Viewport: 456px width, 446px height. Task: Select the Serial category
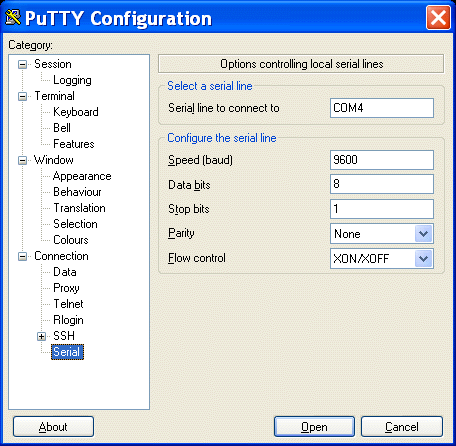coord(67,352)
